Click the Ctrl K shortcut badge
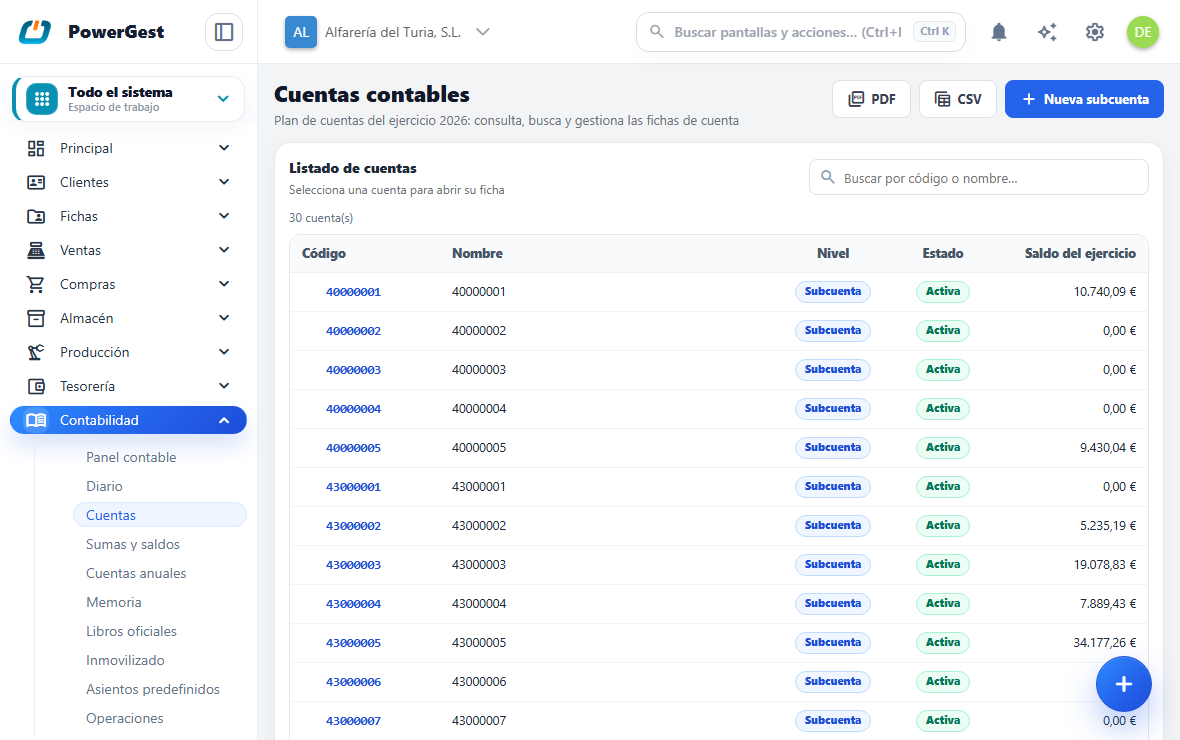 [x=935, y=32]
